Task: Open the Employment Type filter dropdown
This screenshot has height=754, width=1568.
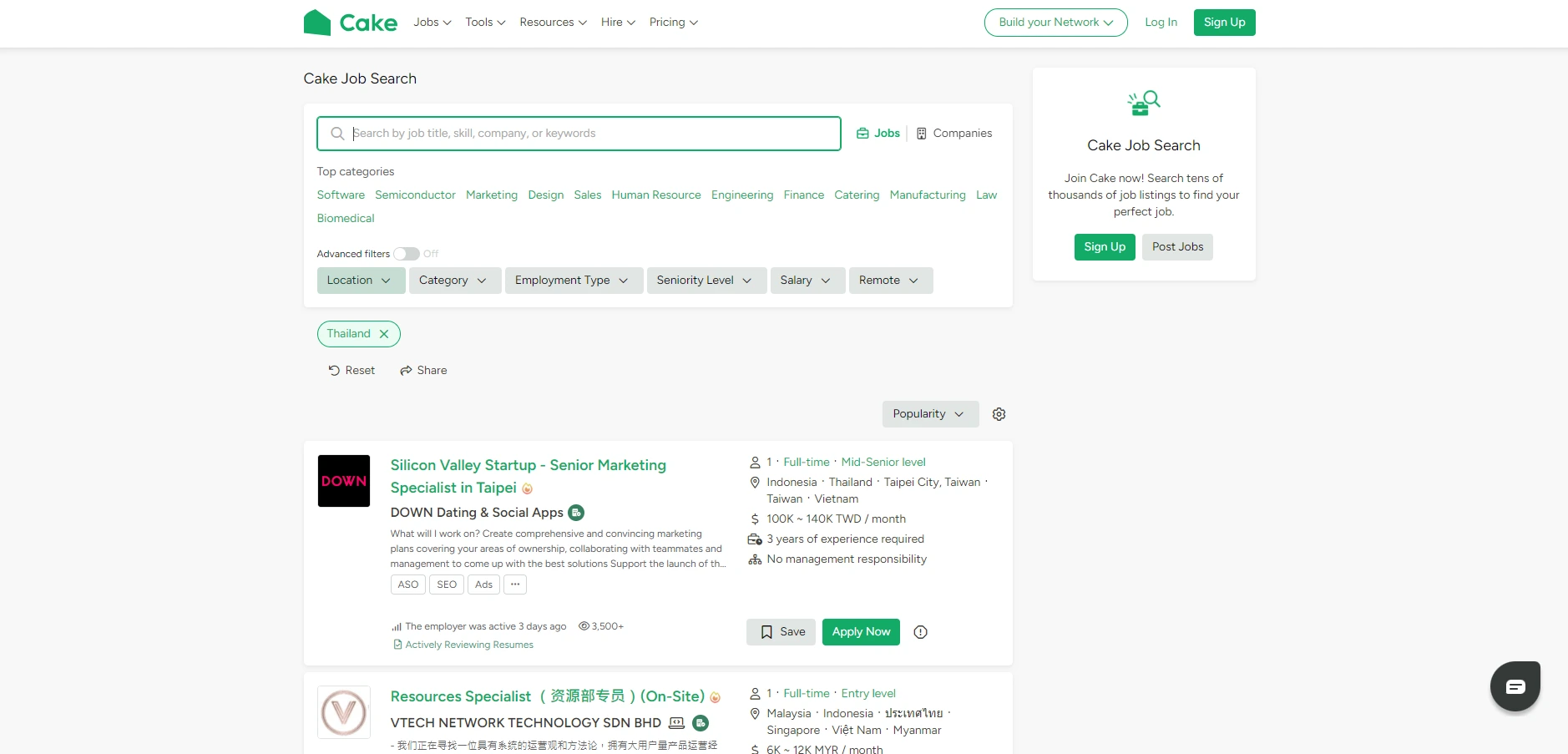Action: pos(574,281)
